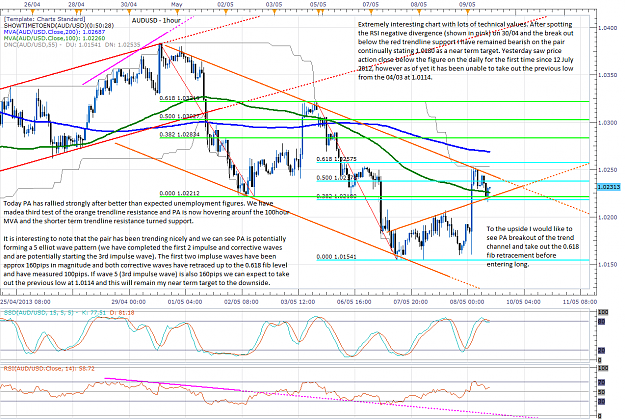Click the highlighted current price tag 1.02313
The image size is (625, 419).
608,187
